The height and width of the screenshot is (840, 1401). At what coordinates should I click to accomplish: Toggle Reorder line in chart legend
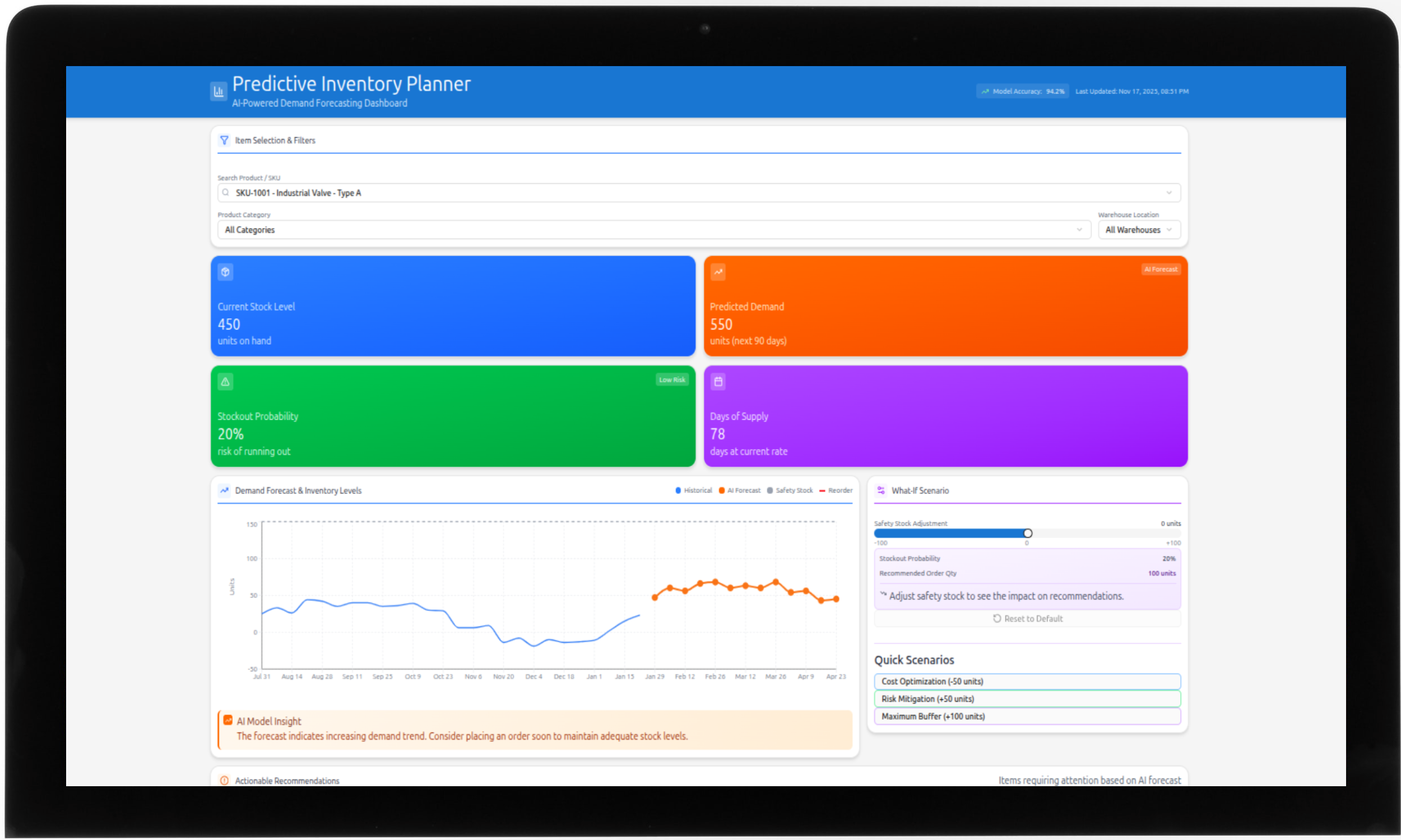[836, 490]
